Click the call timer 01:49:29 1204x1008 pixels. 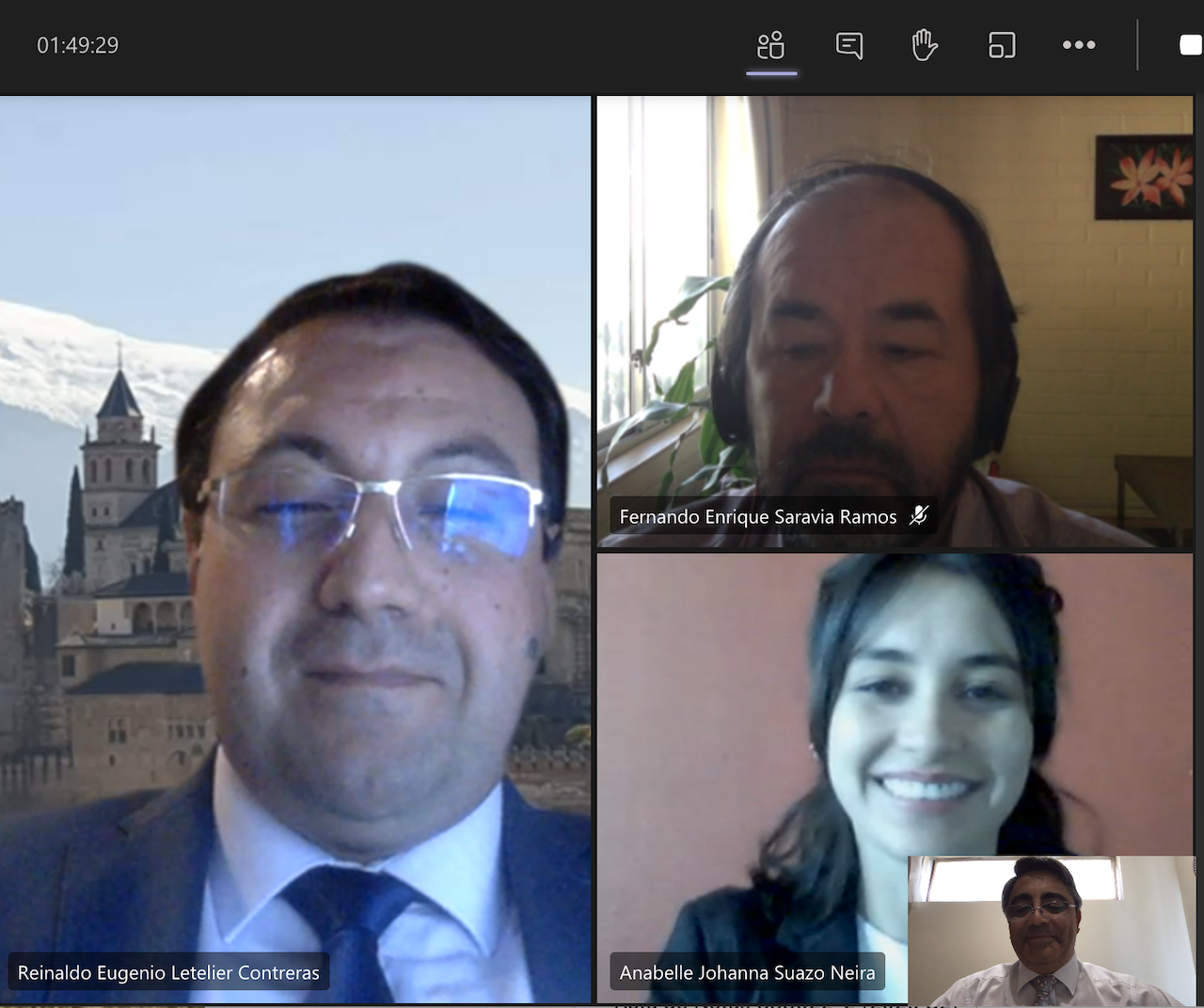[x=78, y=45]
